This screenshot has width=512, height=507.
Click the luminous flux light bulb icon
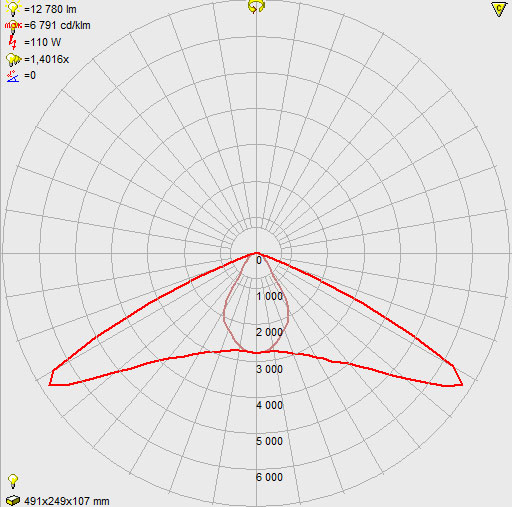coord(13,8)
